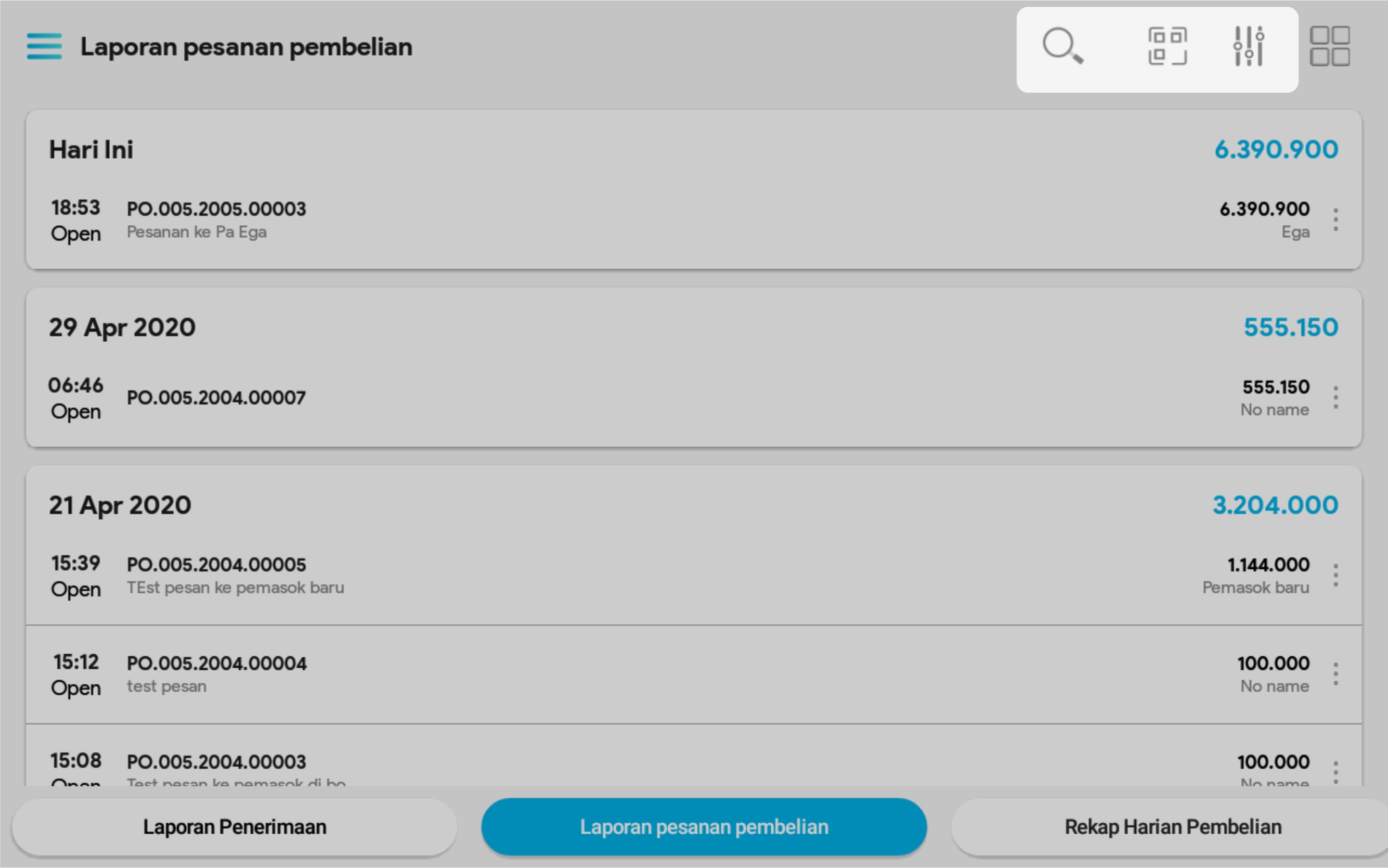Image resolution: width=1388 pixels, height=868 pixels.
Task: Tap the barcode scanner icon
Action: (1167, 46)
